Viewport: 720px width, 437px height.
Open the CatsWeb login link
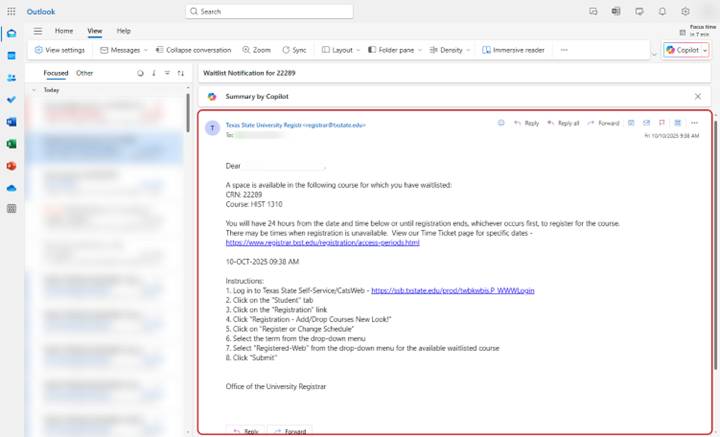click(x=453, y=291)
